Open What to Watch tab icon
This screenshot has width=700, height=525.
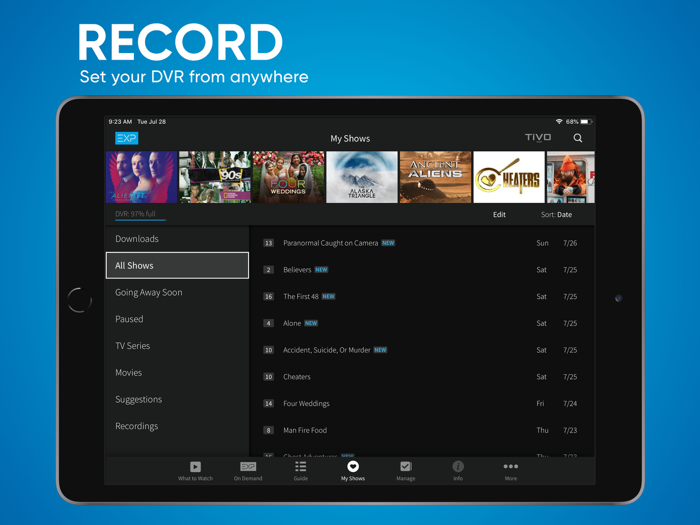195,467
